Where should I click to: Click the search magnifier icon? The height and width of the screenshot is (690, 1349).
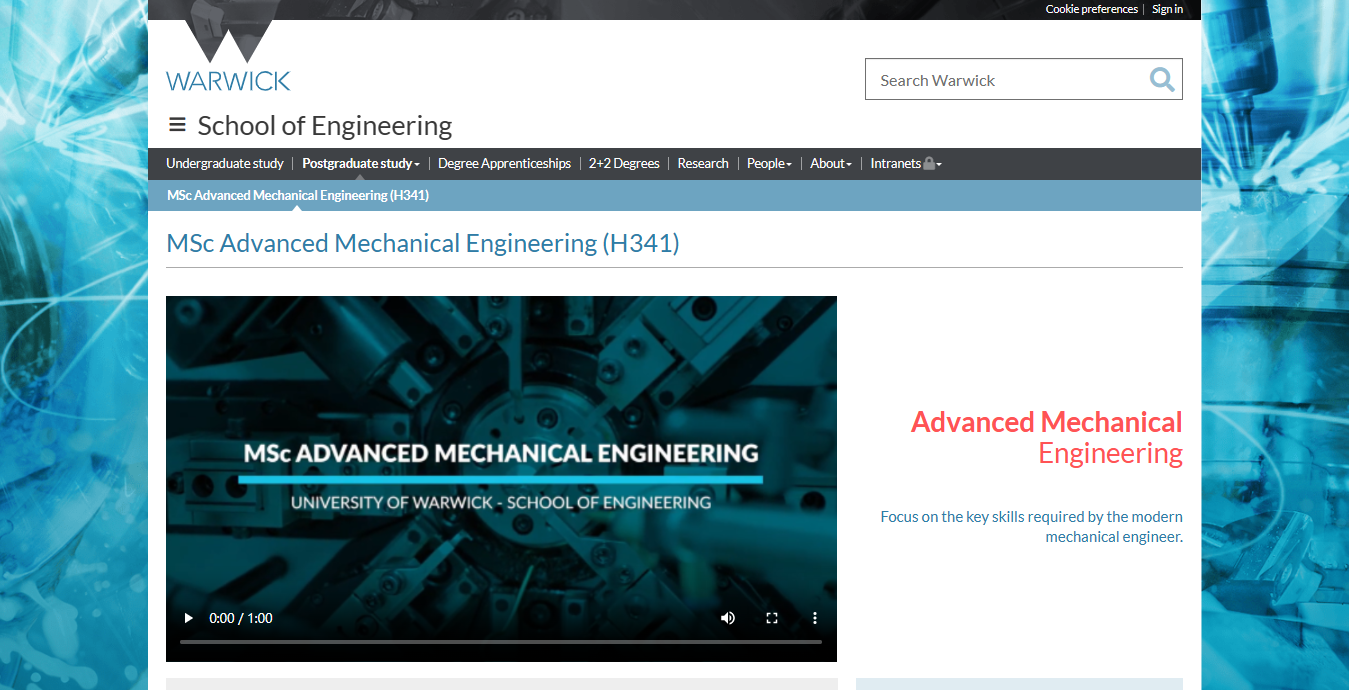coord(1161,80)
